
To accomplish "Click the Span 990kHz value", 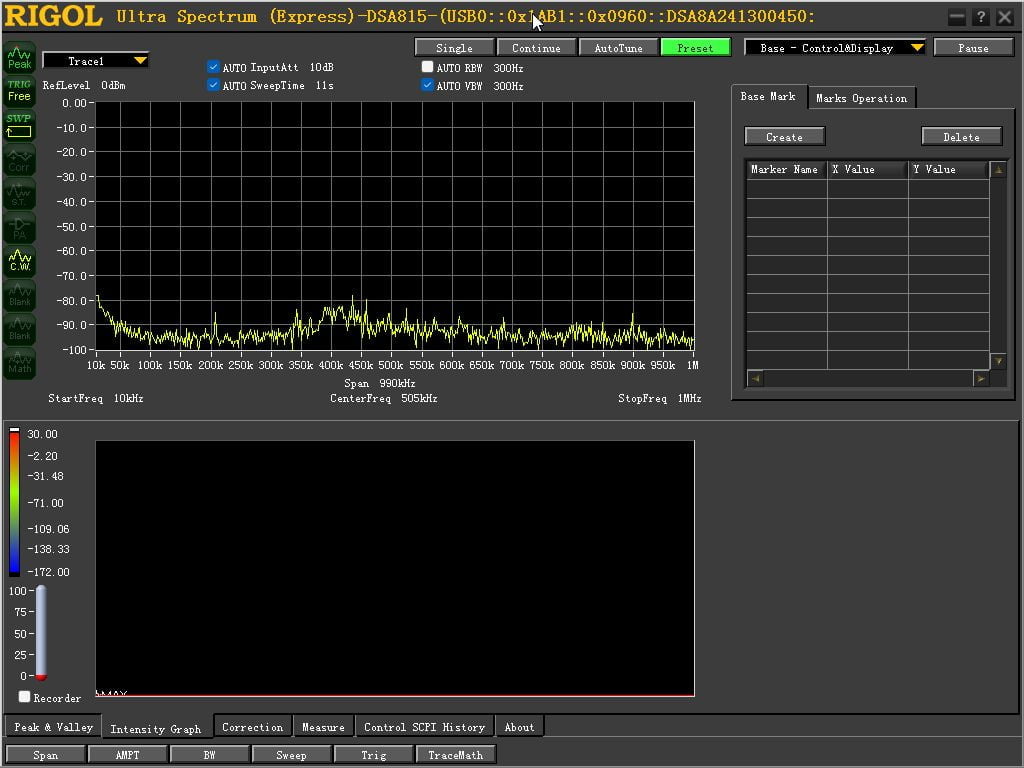I will pyautogui.click(x=397, y=383).
